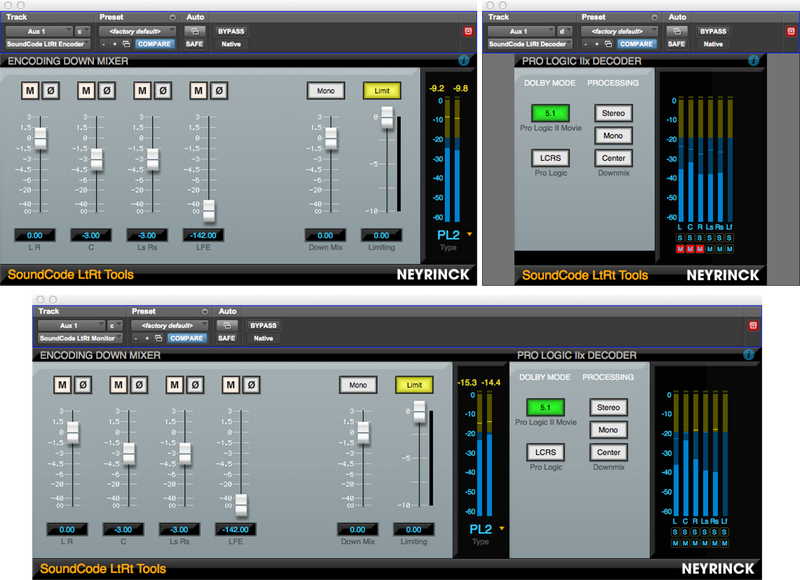800x580 pixels.
Task: Mute the Ls channel in Decoder window
Action: pyautogui.click(x=710, y=249)
